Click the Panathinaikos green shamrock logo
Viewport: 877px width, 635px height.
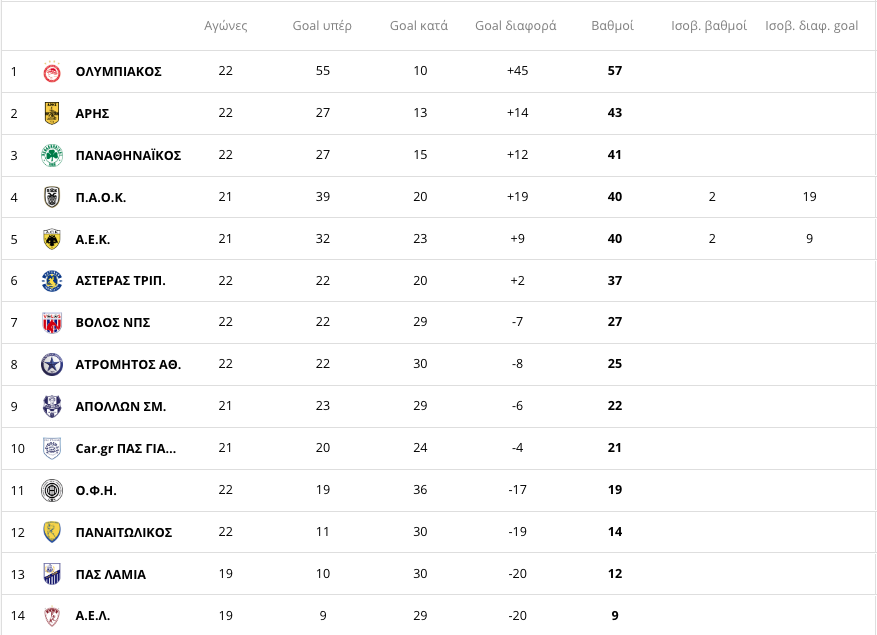tap(52, 155)
